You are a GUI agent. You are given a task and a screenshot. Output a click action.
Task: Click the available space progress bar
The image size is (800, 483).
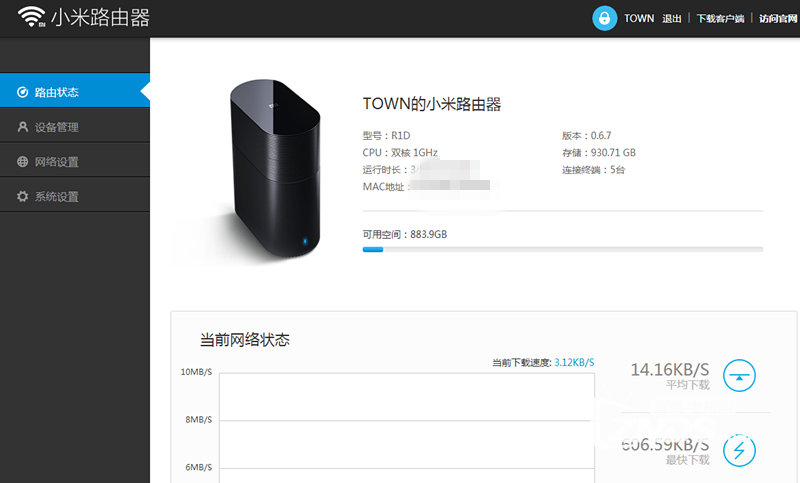click(563, 249)
